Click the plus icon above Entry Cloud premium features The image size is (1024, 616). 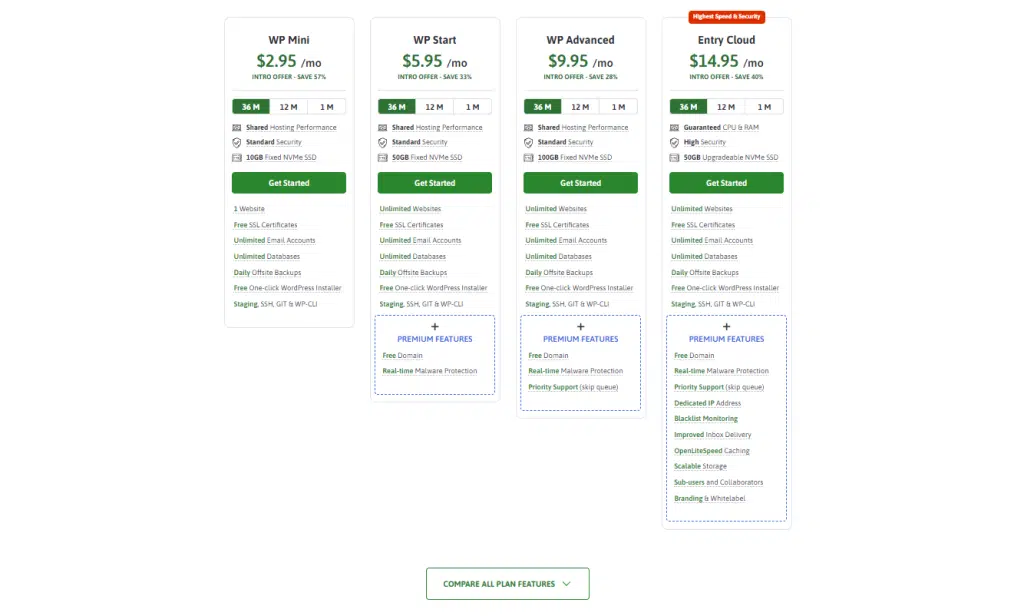click(726, 326)
